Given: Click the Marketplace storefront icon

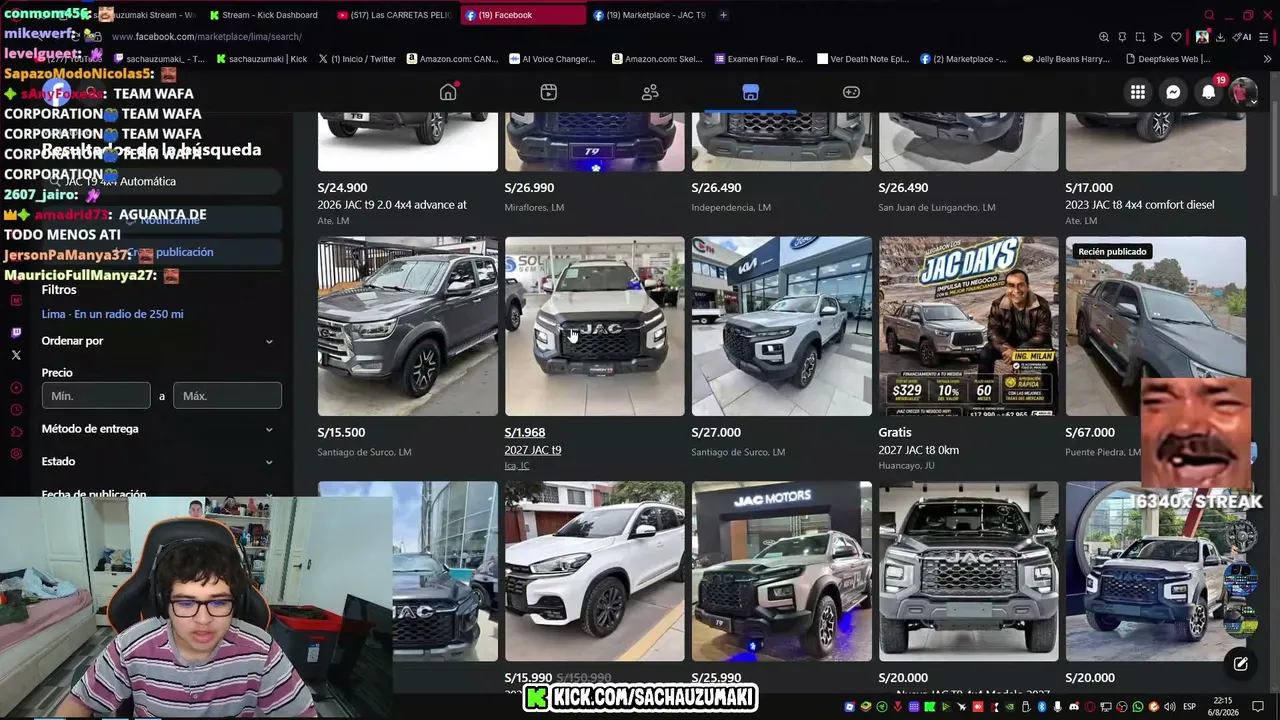Looking at the screenshot, I should point(751,92).
